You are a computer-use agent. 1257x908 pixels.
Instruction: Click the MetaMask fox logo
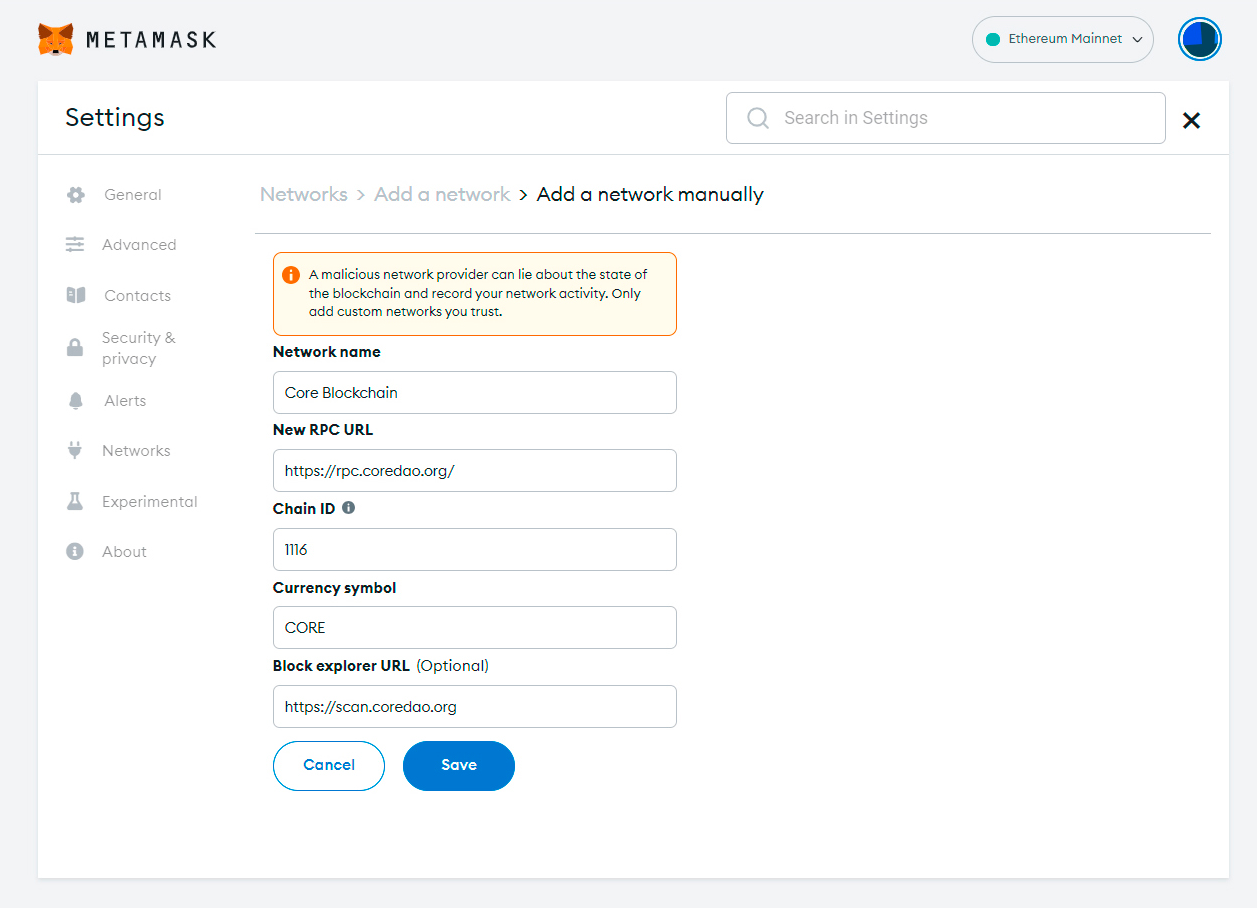click(x=56, y=40)
